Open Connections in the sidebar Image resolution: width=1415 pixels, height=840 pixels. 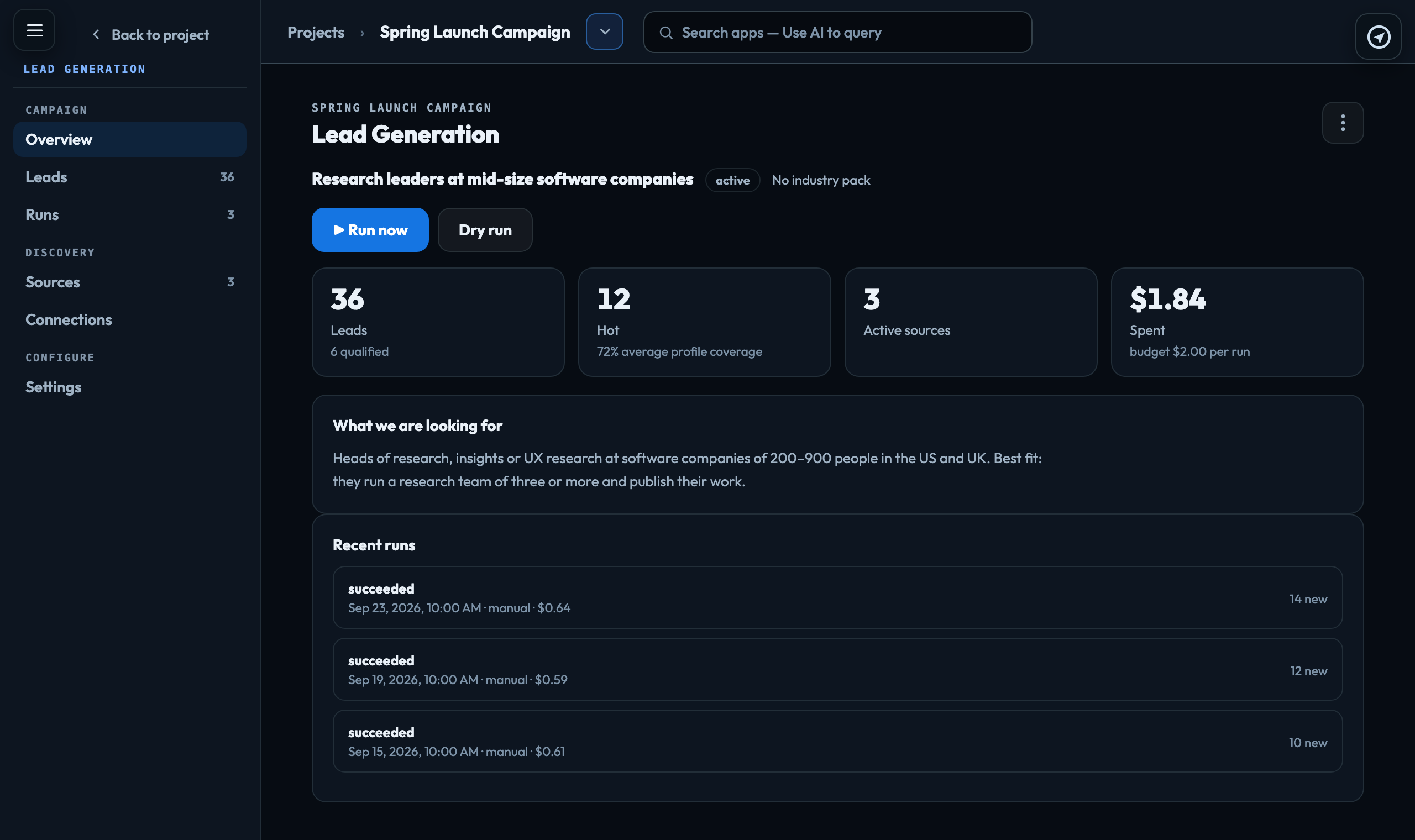point(129,320)
